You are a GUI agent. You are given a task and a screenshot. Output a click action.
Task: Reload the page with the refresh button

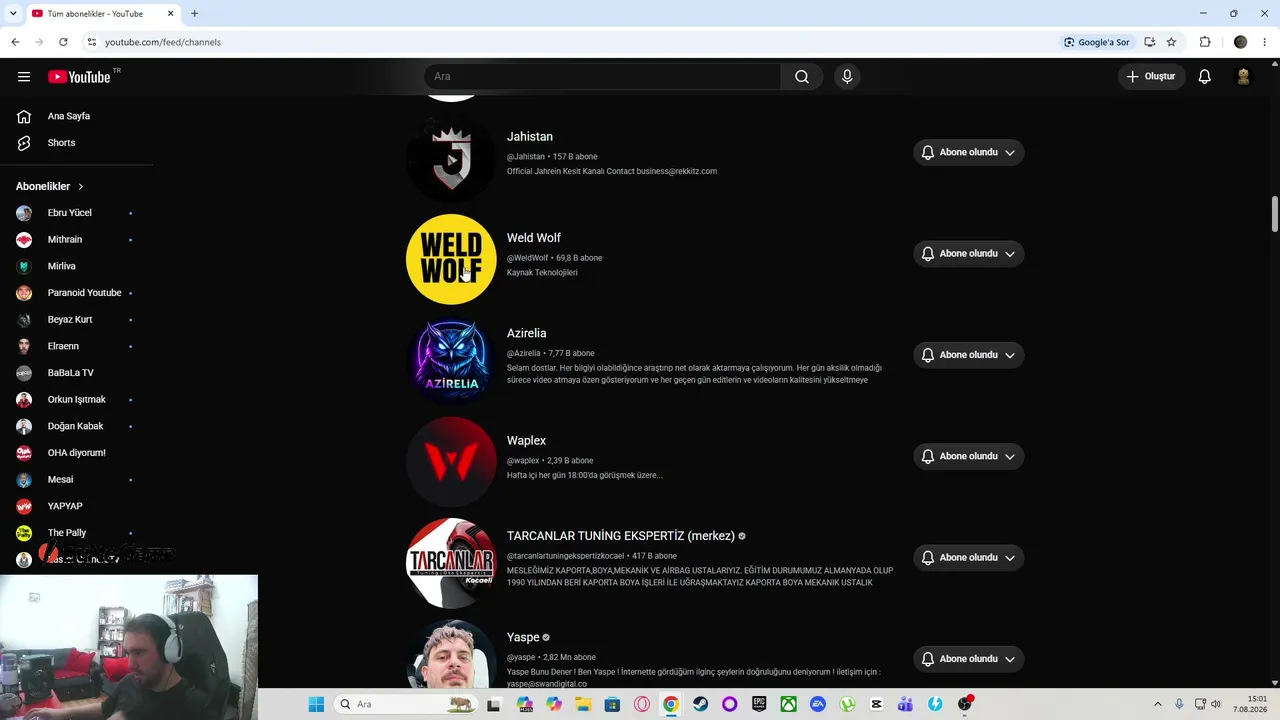(63, 42)
